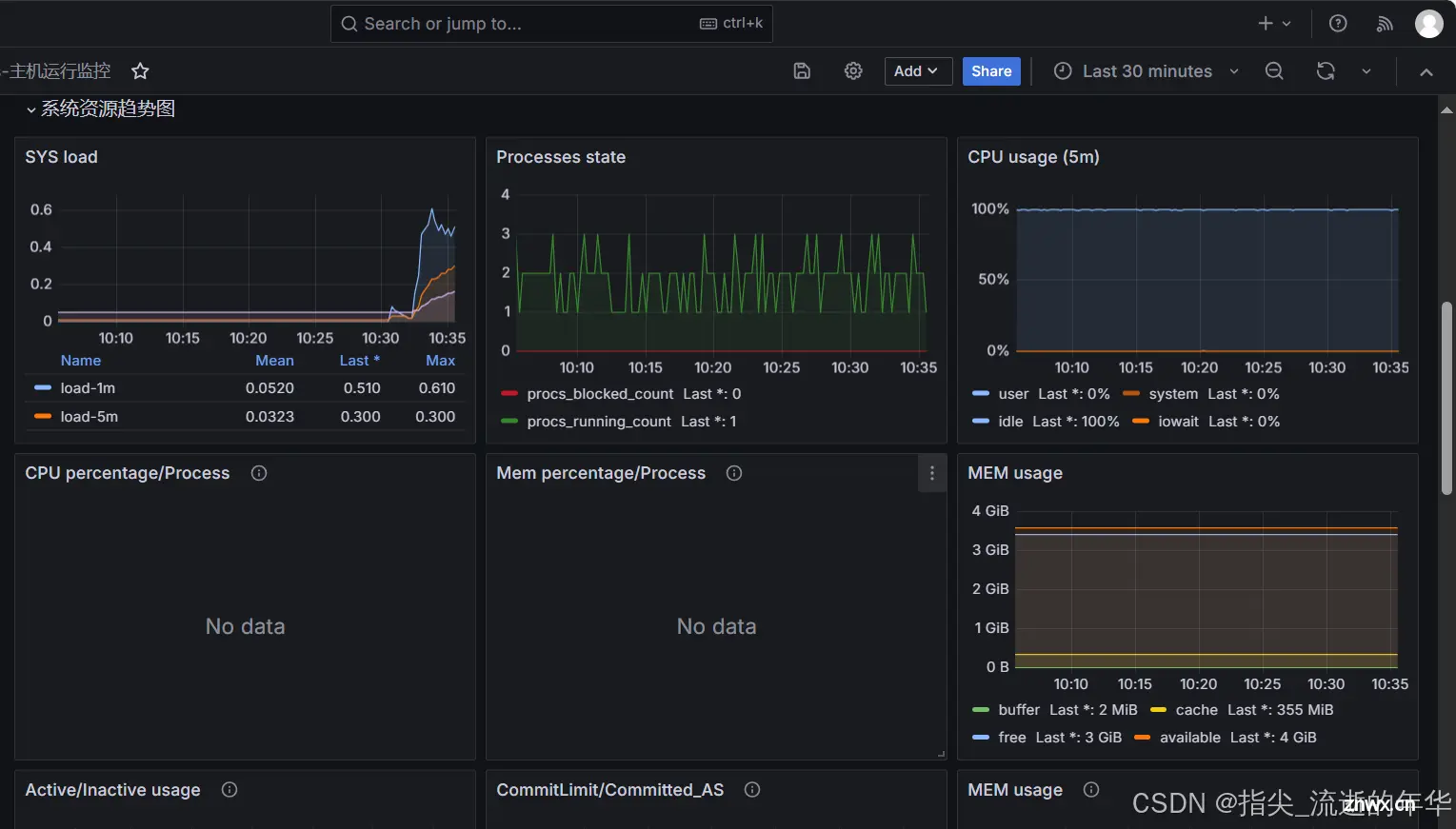Sort the SYS load legend by Last *
1456x829 pixels.
(x=359, y=361)
